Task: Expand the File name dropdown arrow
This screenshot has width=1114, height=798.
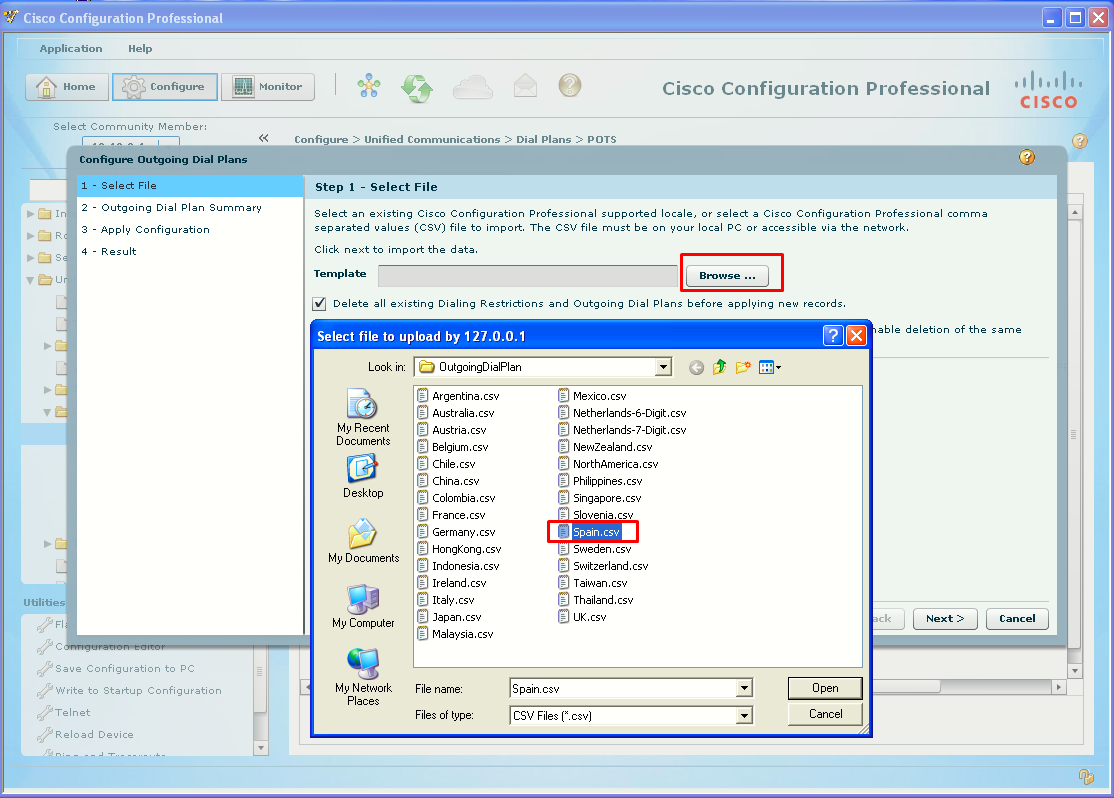Action: pyautogui.click(x=744, y=688)
